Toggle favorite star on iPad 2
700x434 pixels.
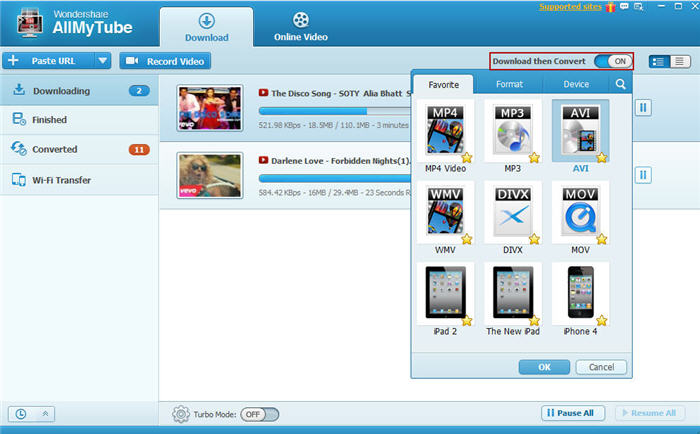click(467, 321)
